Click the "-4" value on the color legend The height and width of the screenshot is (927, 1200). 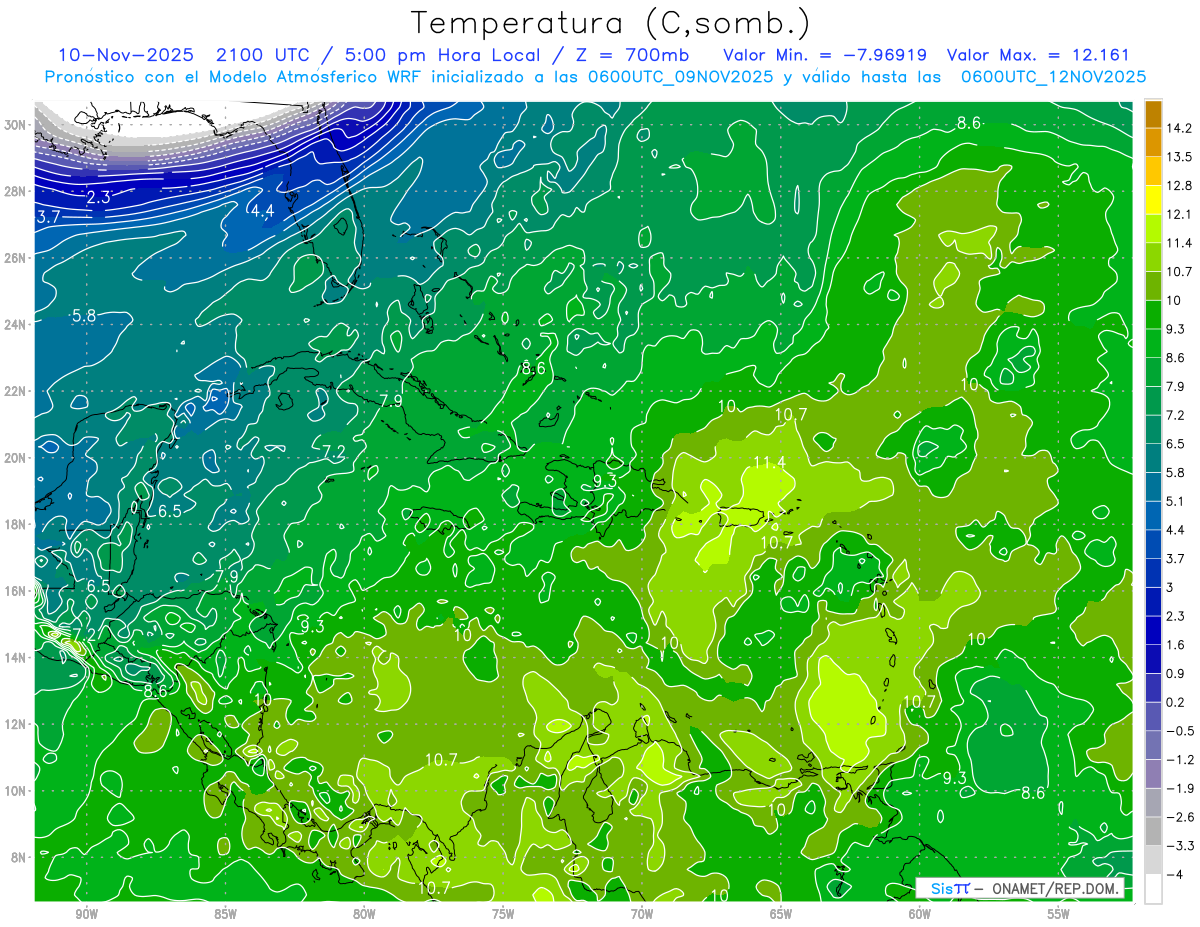pyautogui.click(x=1174, y=874)
